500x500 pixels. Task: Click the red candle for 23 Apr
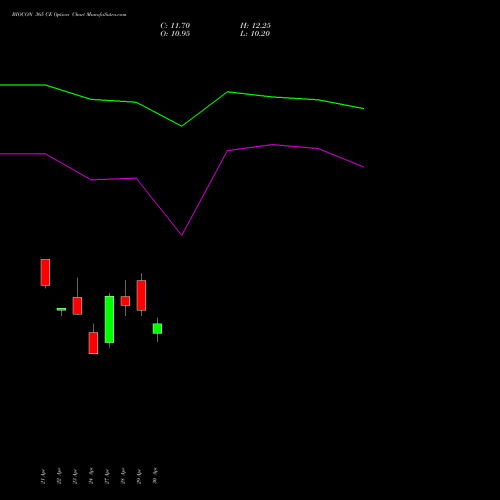pyautogui.click(x=77, y=306)
